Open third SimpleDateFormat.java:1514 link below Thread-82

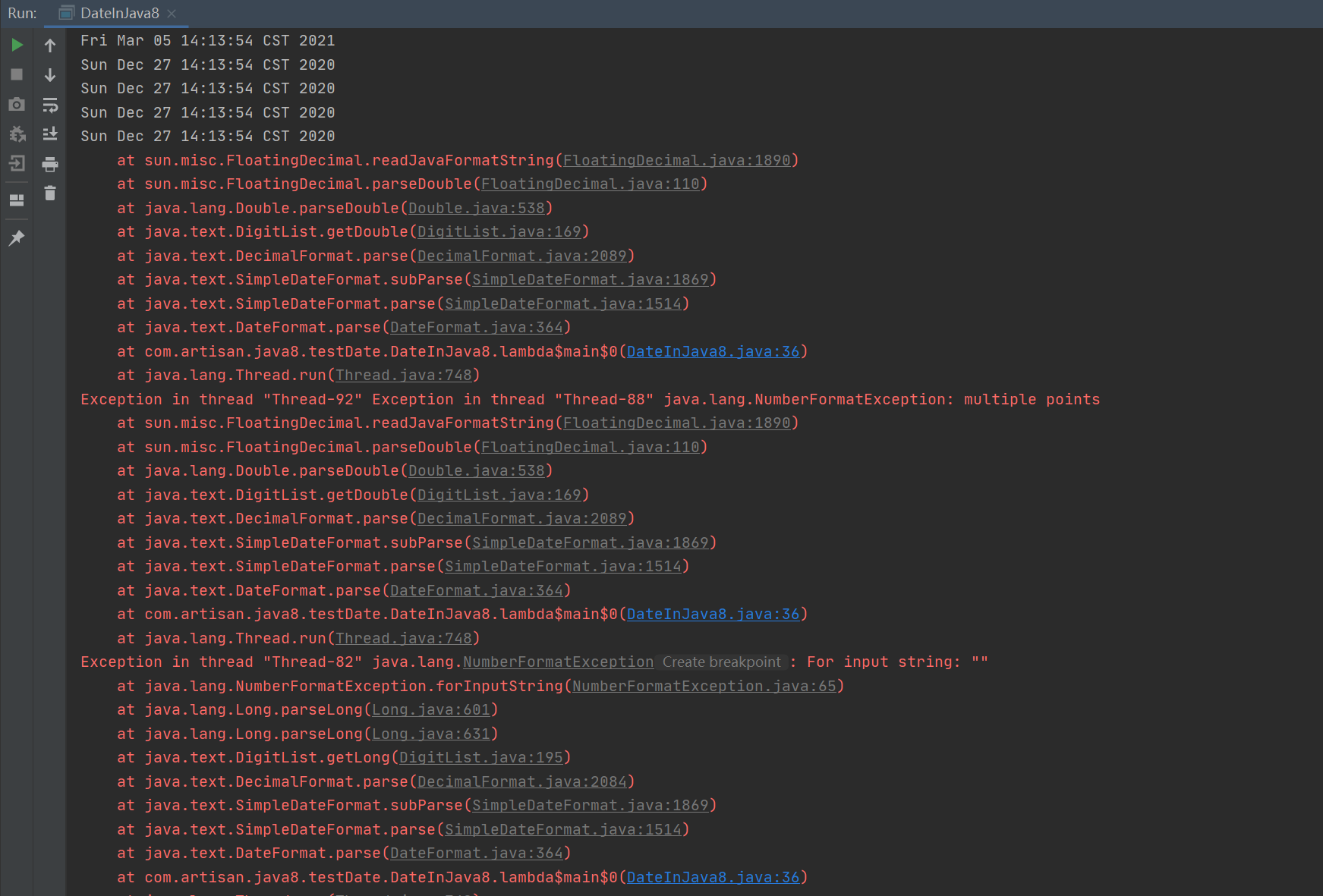point(562,829)
